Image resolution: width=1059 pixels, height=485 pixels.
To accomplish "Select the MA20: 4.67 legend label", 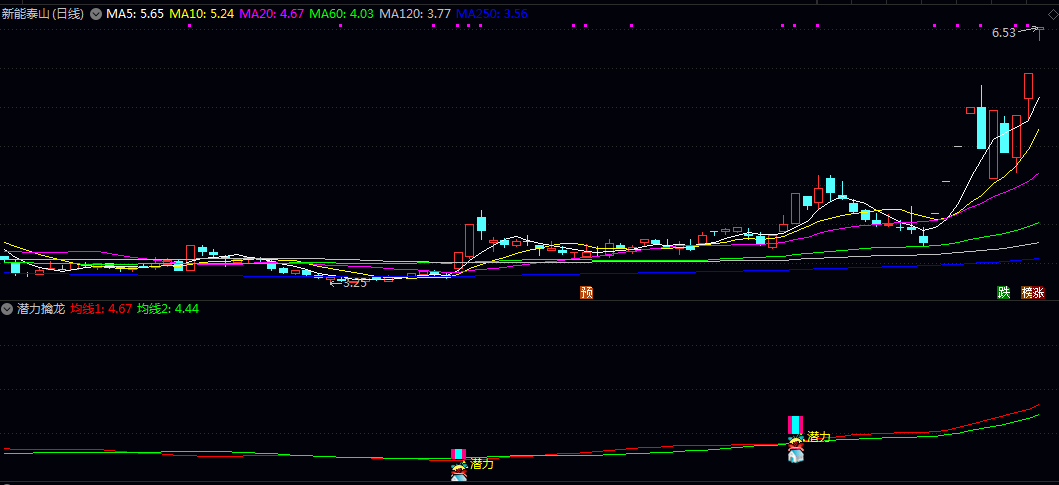I will click(x=269, y=14).
